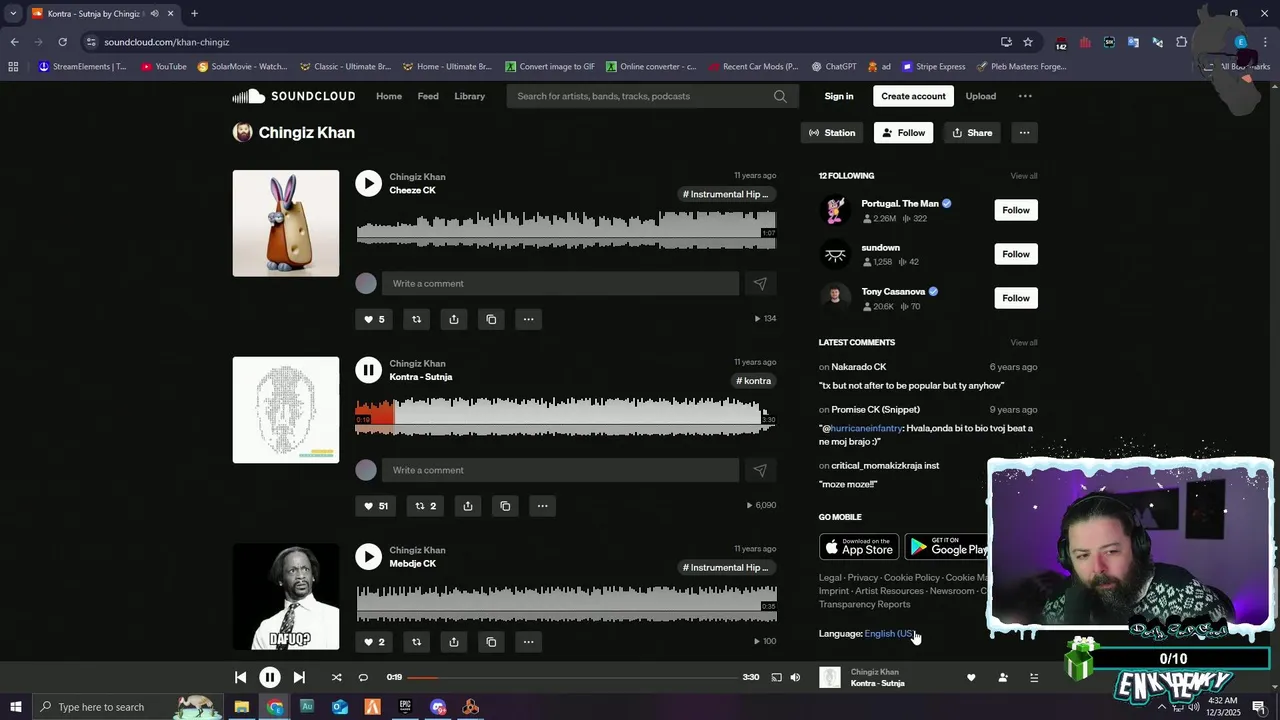The width and height of the screenshot is (1280, 720).
Task: Share the Cheeze CK track
Action: (454, 319)
